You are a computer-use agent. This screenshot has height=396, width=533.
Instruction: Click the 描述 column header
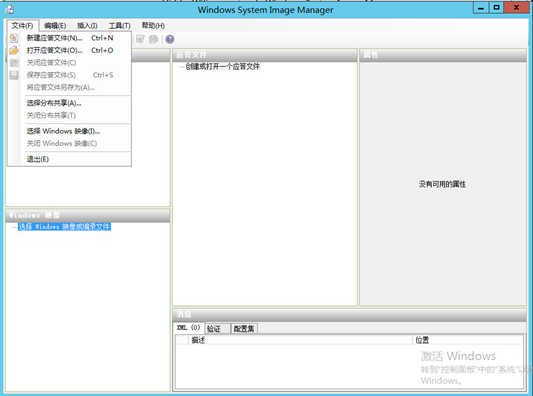pos(300,340)
